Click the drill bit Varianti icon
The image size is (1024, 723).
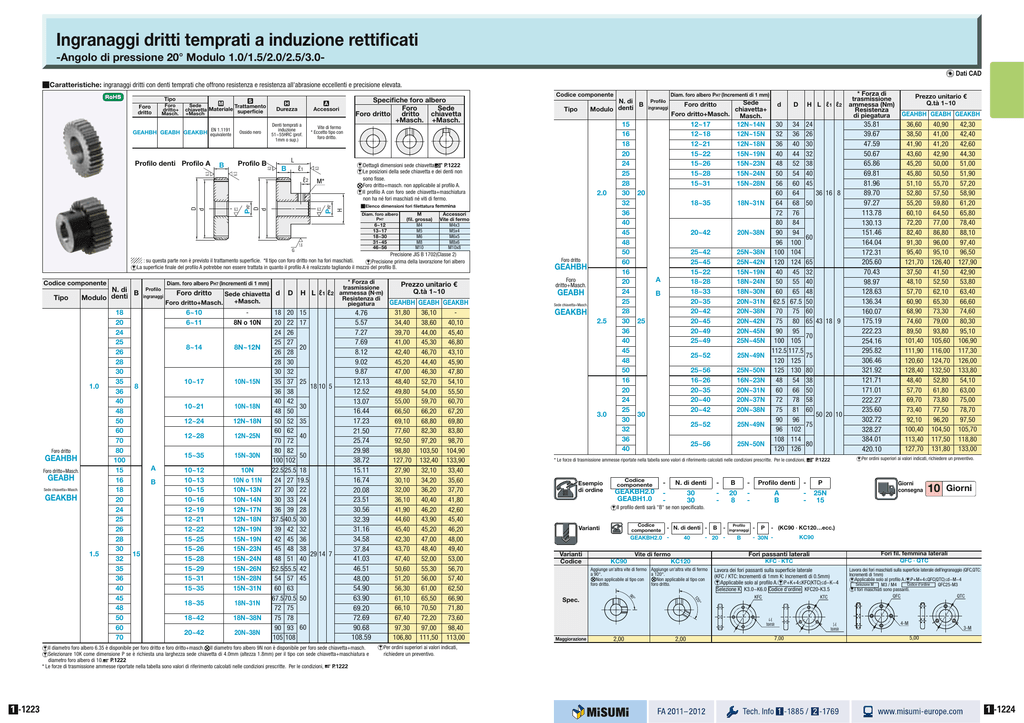coord(564,533)
